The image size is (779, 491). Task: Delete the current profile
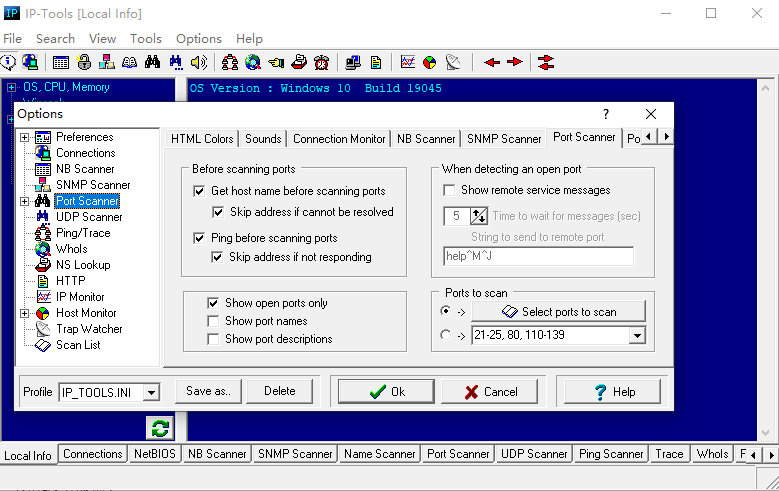[x=280, y=391]
